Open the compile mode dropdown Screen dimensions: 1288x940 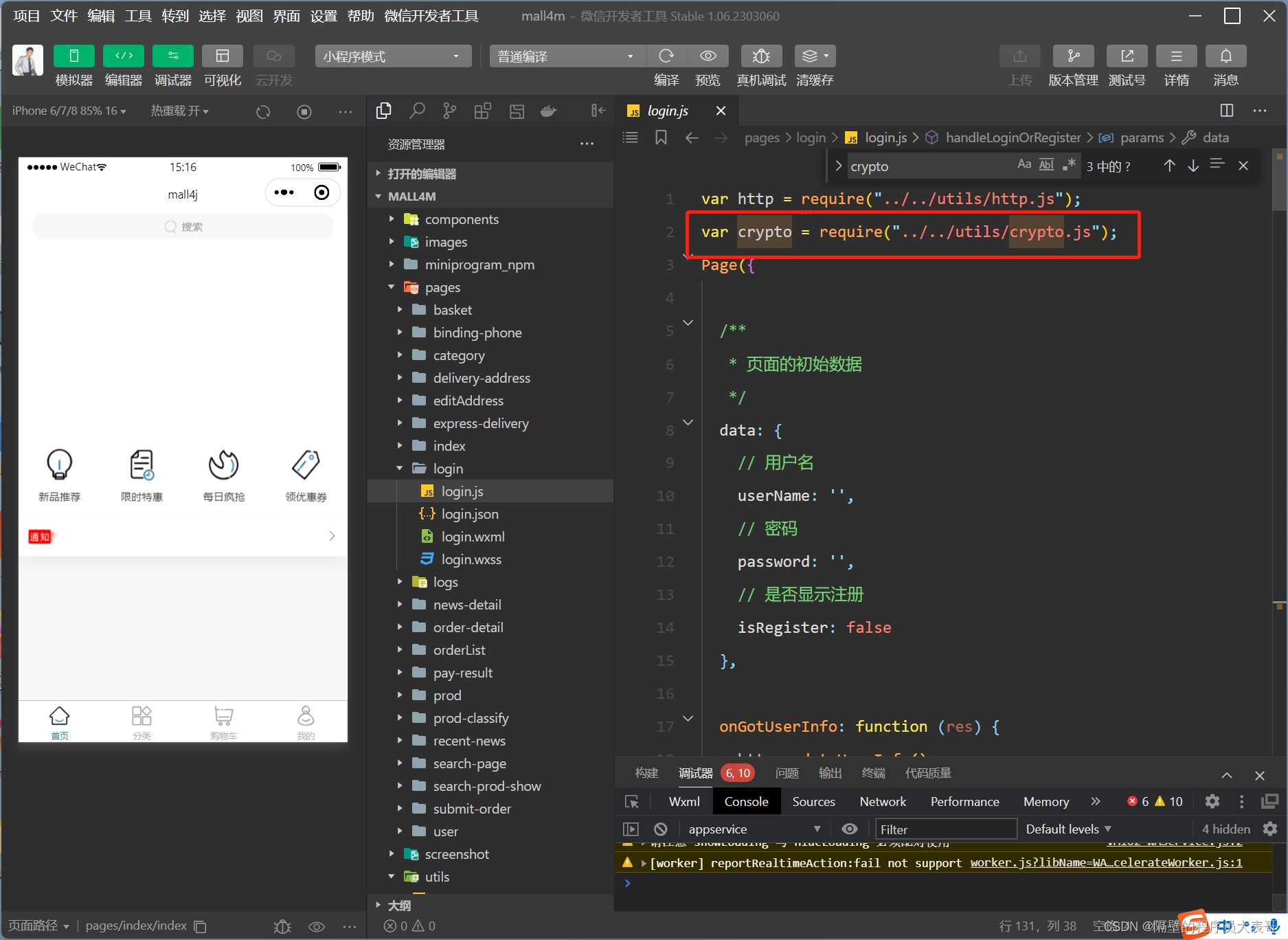click(567, 56)
